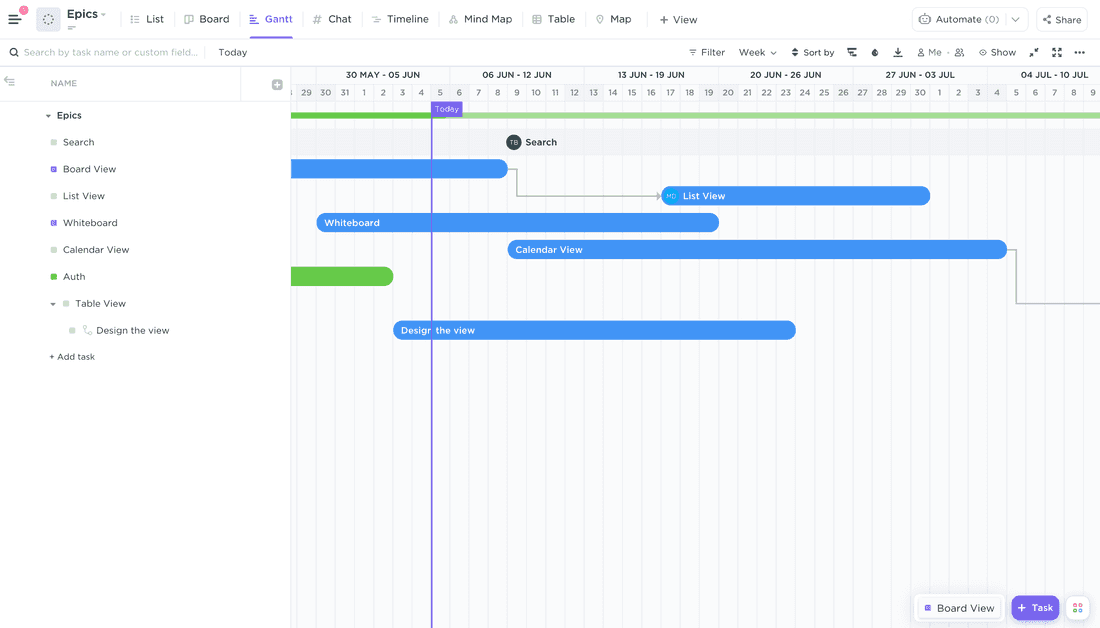Viewport: 1100px width, 628px height.
Task: Toggle the Me filter in the toolbar
Action: click(x=930, y=51)
